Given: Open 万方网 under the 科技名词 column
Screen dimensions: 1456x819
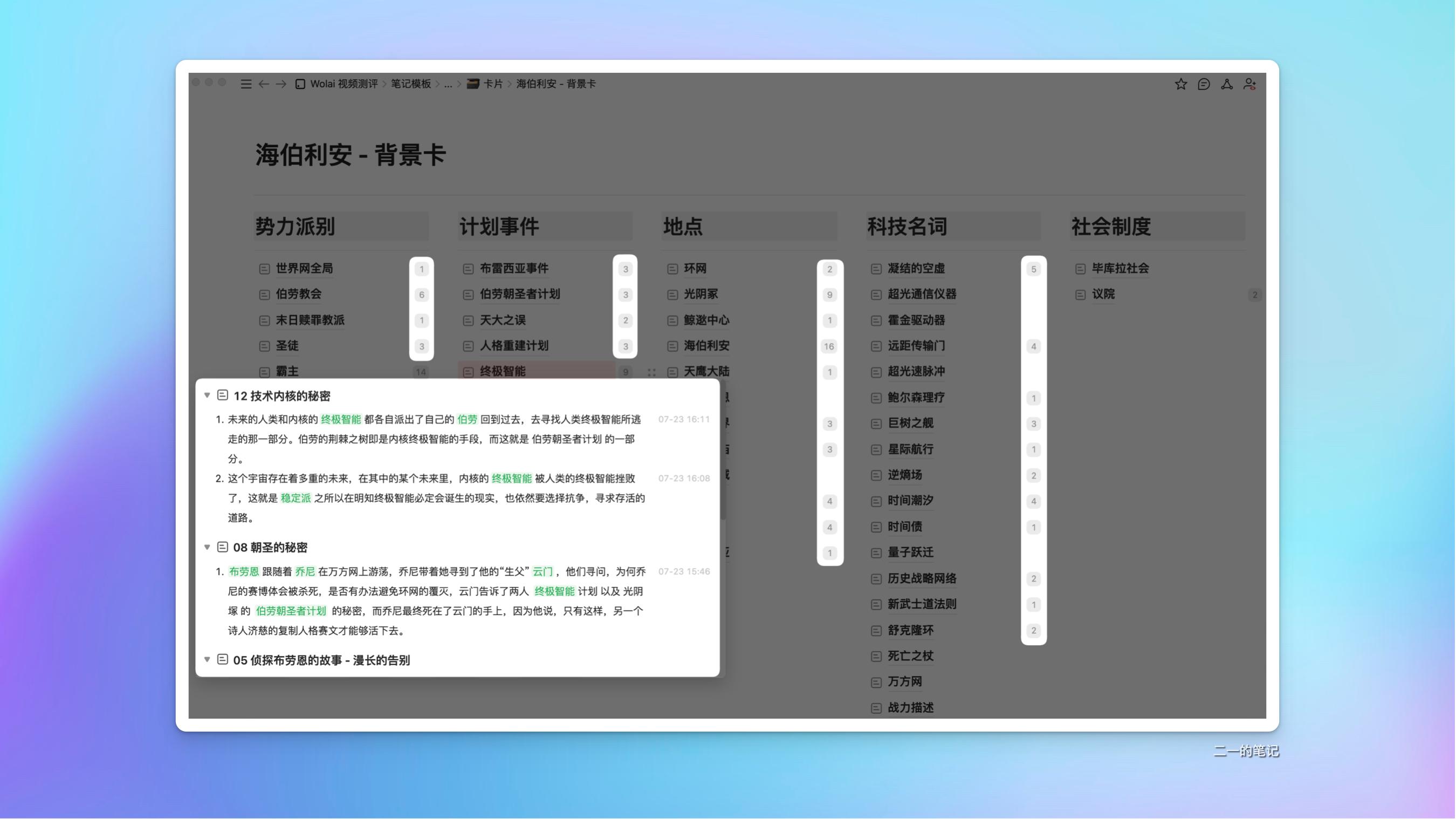Looking at the screenshot, I should click(x=904, y=681).
